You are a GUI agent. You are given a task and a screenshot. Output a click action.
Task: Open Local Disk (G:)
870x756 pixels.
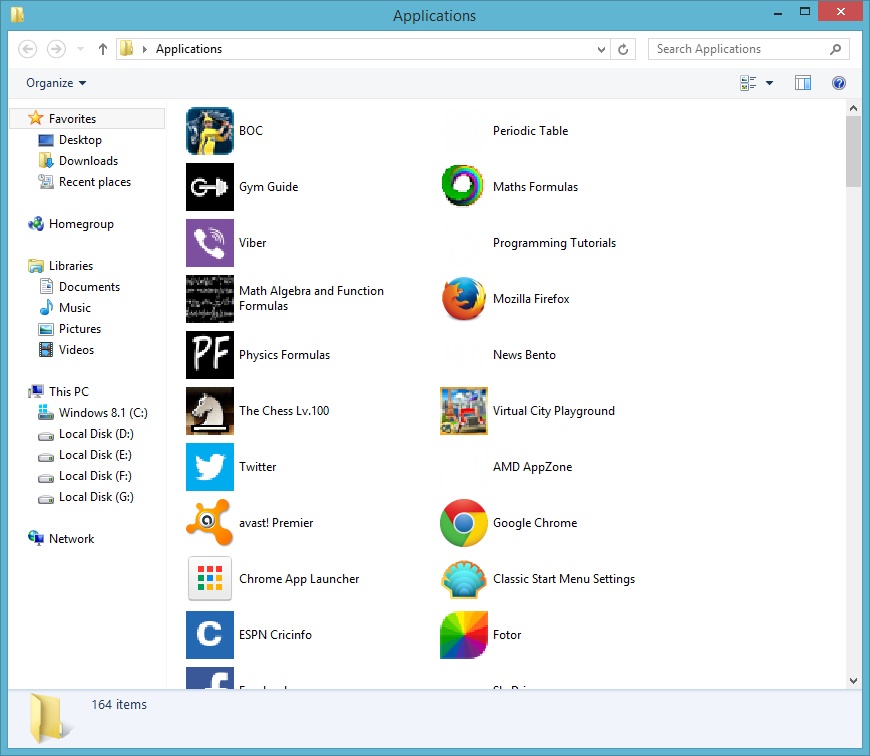[x=96, y=497]
